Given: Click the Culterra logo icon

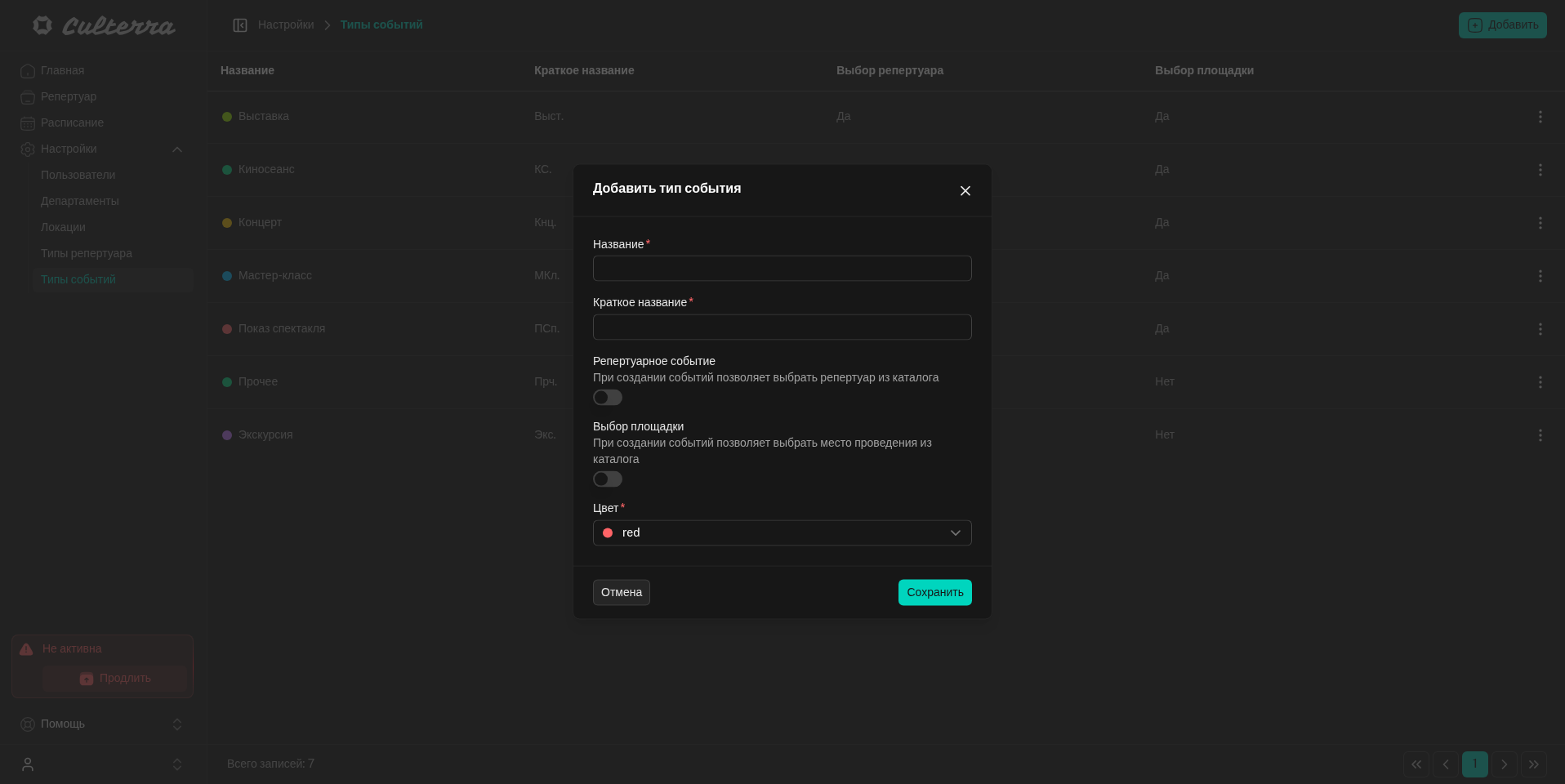Looking at the screenshot, I should point(42,25).
